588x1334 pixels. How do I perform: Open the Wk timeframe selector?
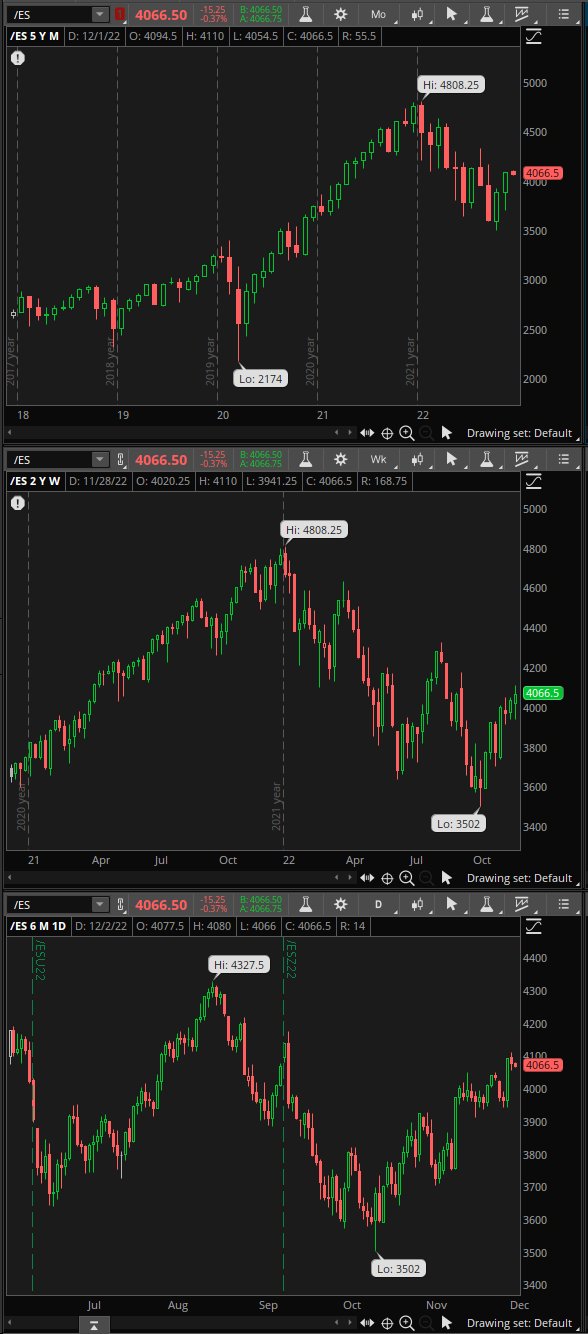(378, 460)
